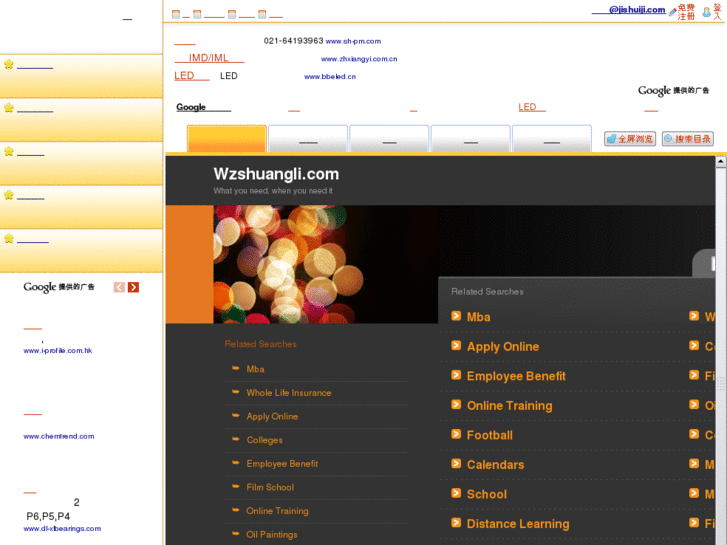Viewport: 727px width, 545px height.
Task: Visit www.zhxiangyi.com.cn ad link
Action: [x=359, y=59]
